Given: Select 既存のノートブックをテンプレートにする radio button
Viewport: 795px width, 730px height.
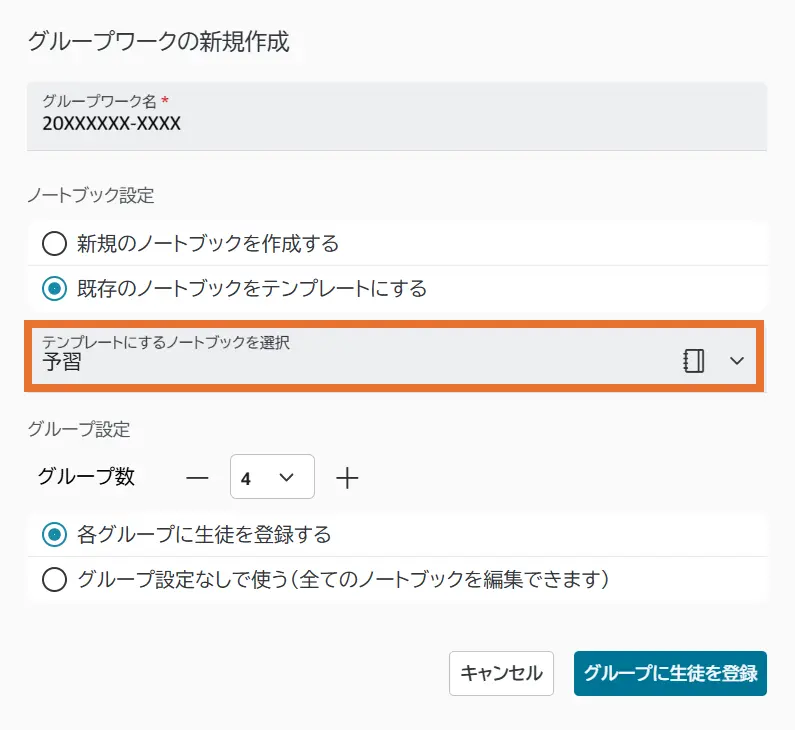Looking at the screenshot, I should click(55, 288).
